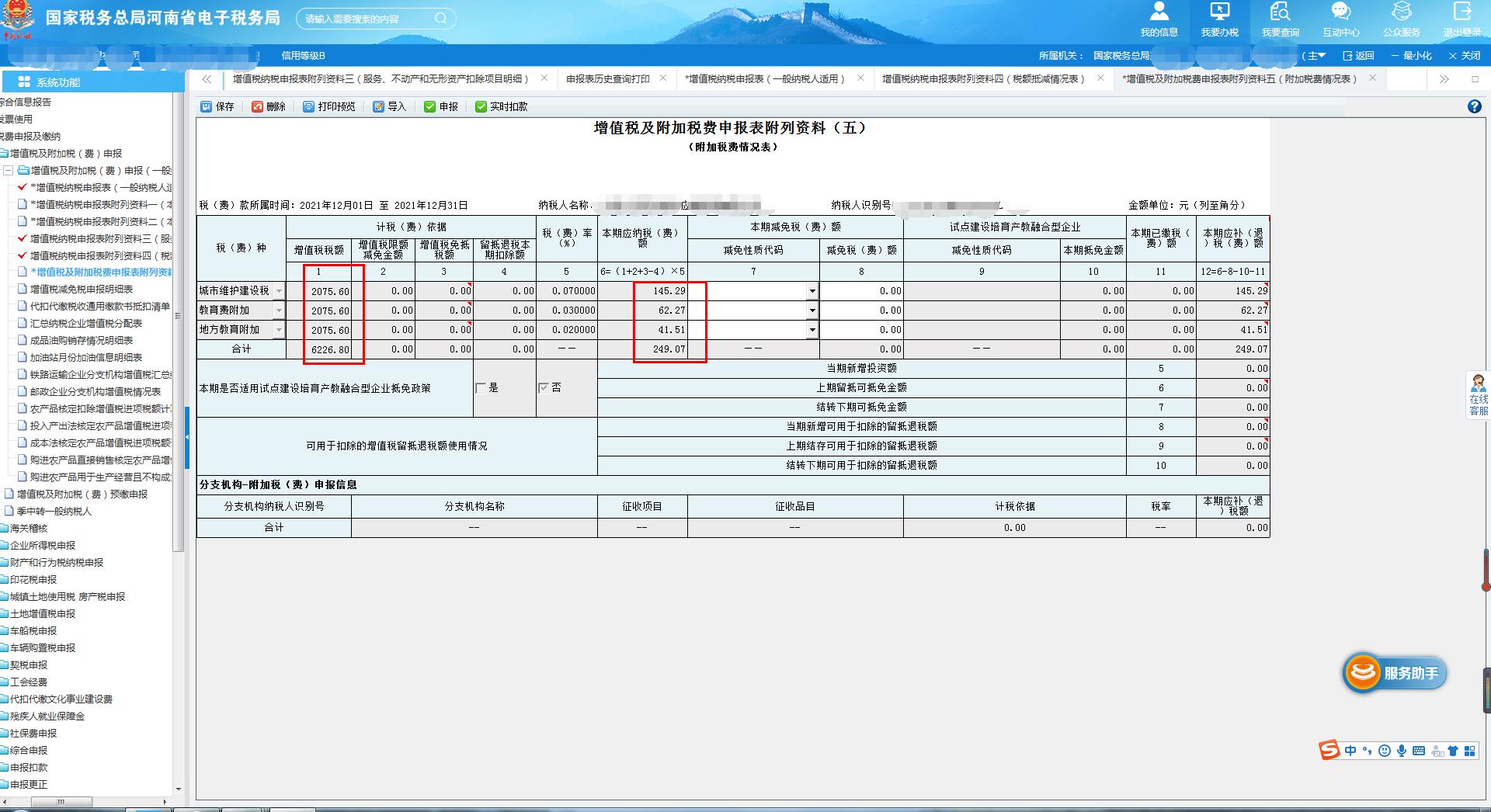This screenshot has height=812, width=1491.
Task: Click the 保存 button on the toolbar
Action: 217,106
